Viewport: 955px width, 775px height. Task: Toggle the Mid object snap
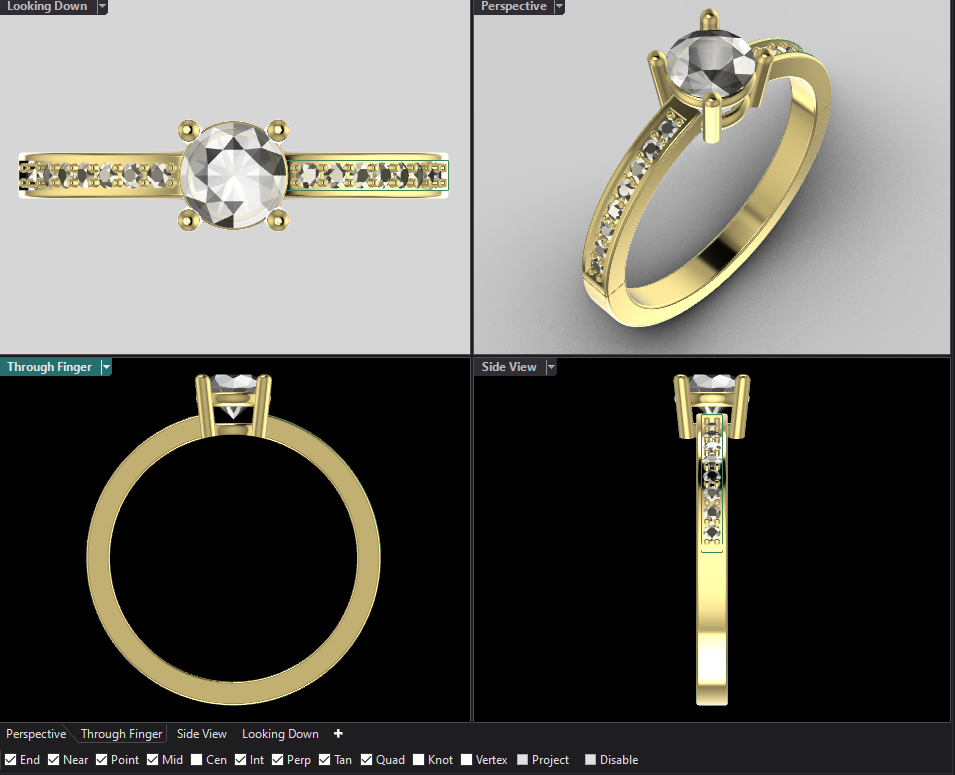coord(153,760)
